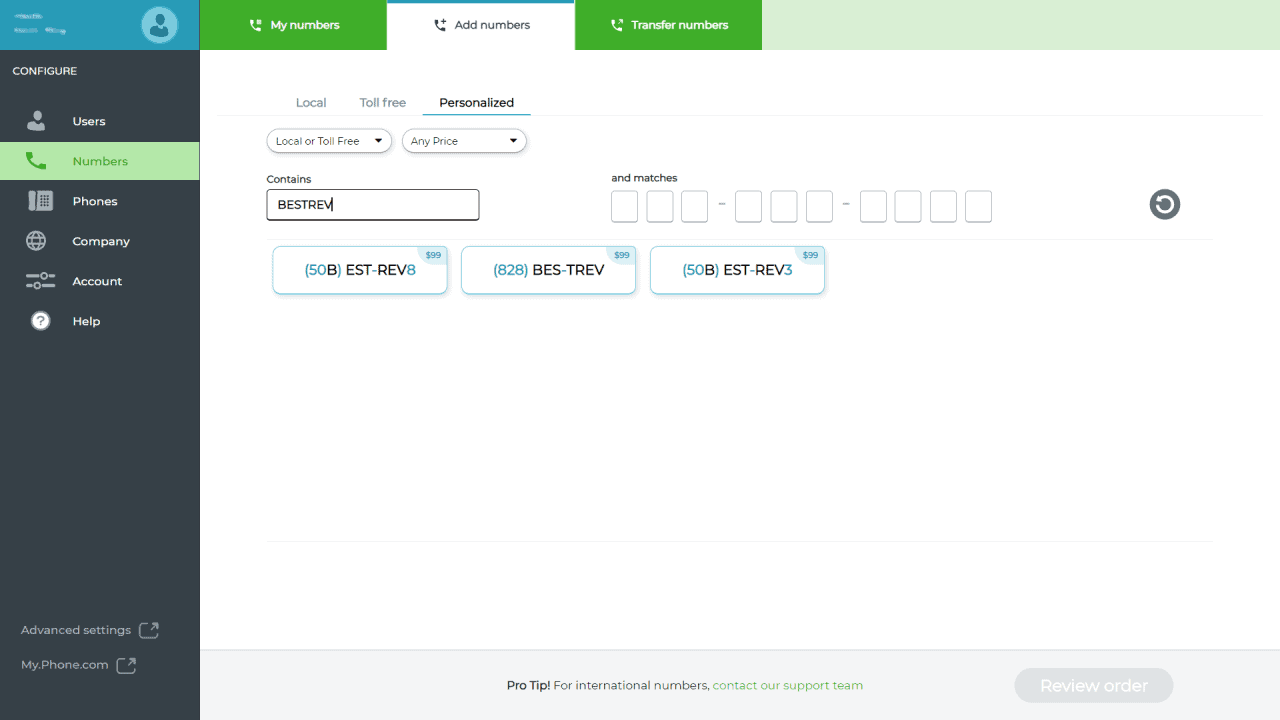
Task: Choose the (828) BES-TREV number card
Action: point(548,270)
